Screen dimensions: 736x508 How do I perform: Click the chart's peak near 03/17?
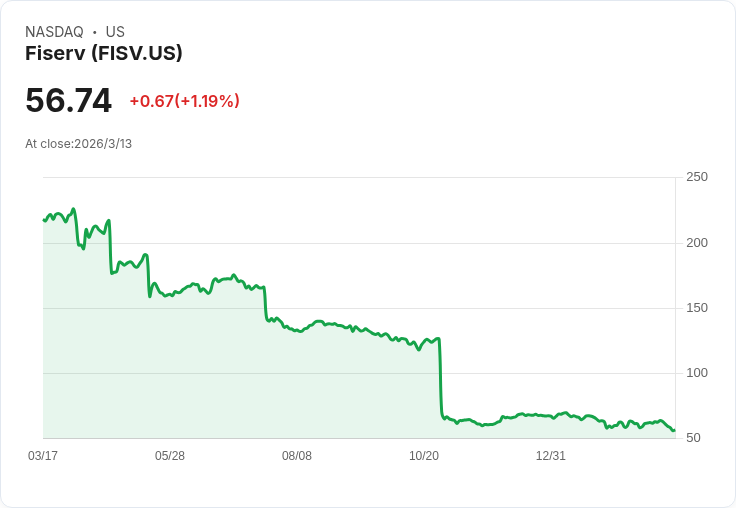pyautogui.click(x=73, y=209)
